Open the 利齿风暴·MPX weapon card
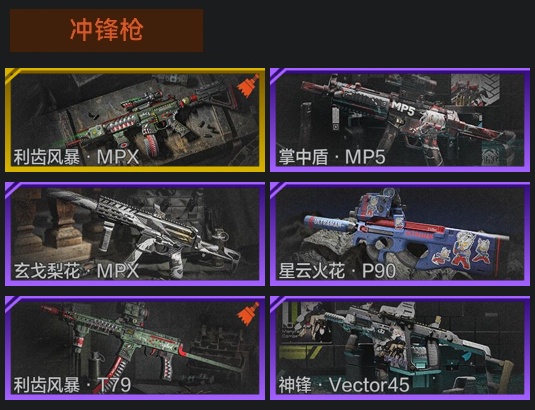Image resolution: width=535 pixels, height=410 pixels. point(135,120)
